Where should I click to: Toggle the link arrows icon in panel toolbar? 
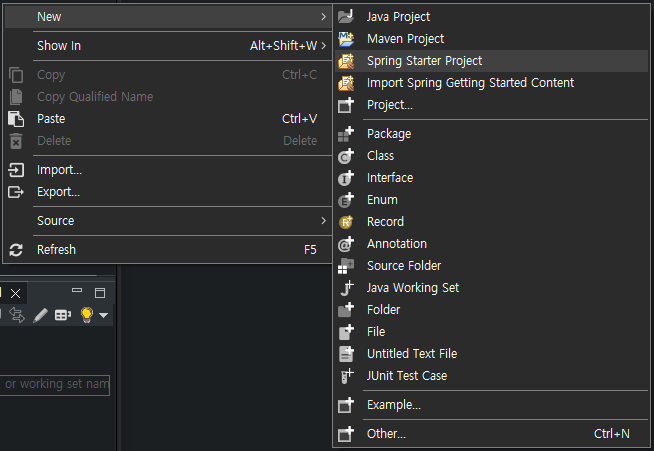click(x=17, y=315)
